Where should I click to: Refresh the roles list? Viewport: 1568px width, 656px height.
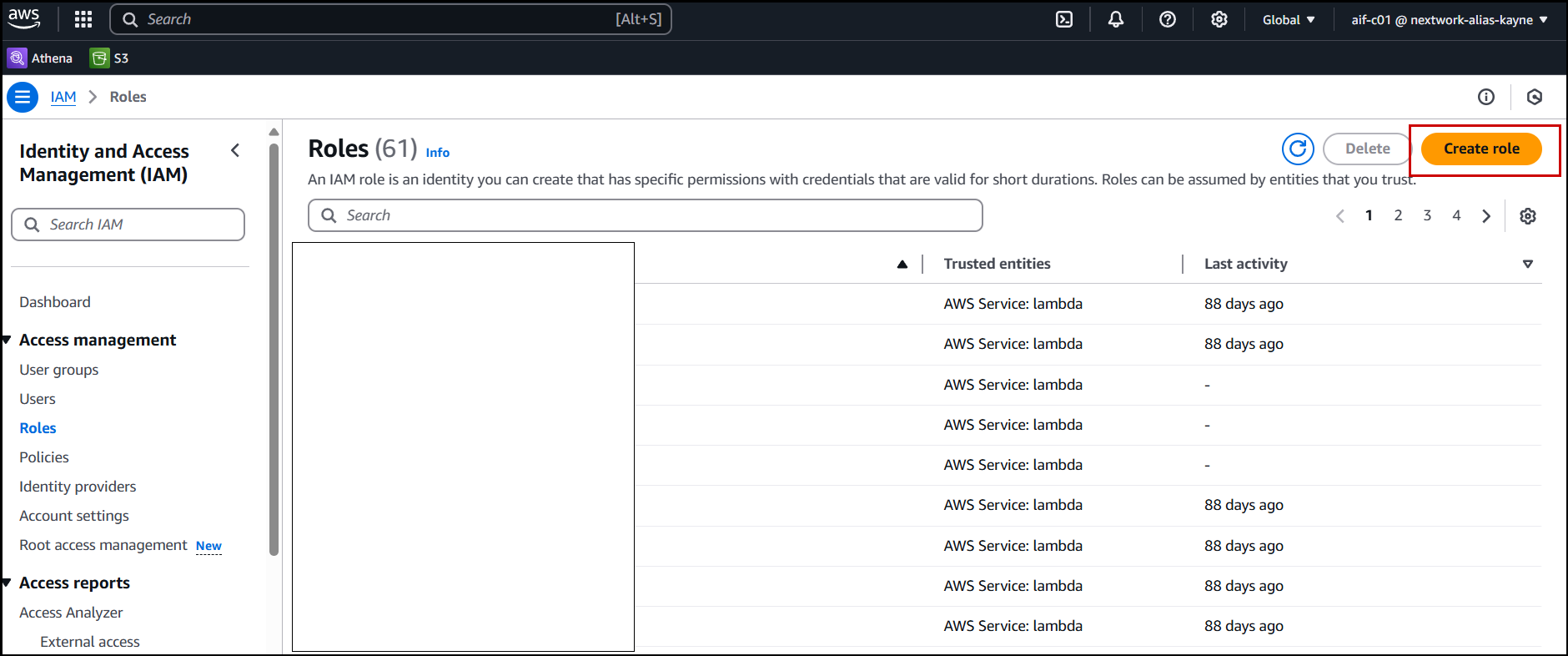[x=1298, y=149]
